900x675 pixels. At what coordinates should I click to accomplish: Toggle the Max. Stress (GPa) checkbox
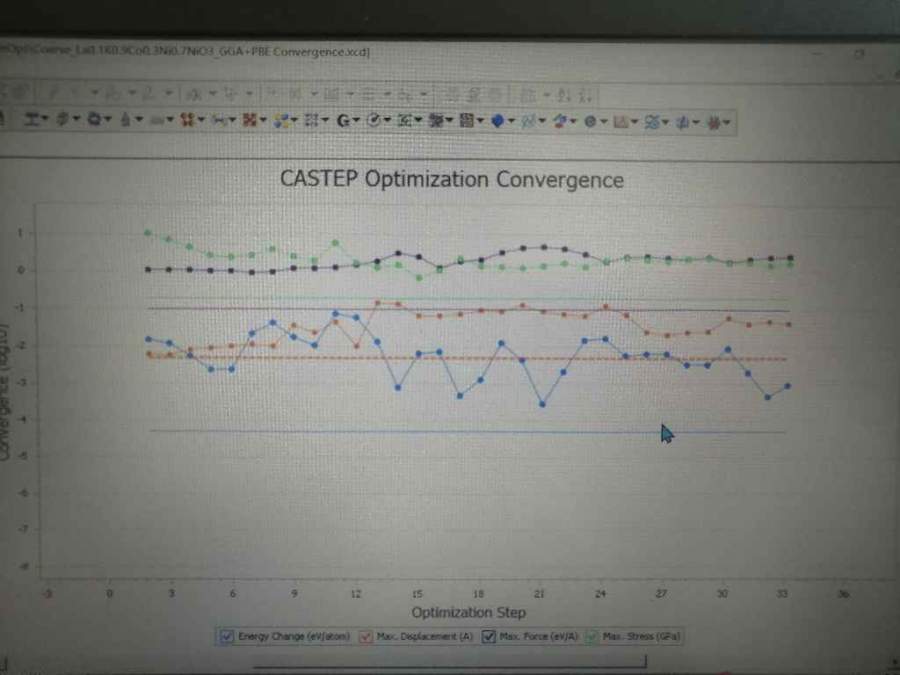(x=591, y=636)
